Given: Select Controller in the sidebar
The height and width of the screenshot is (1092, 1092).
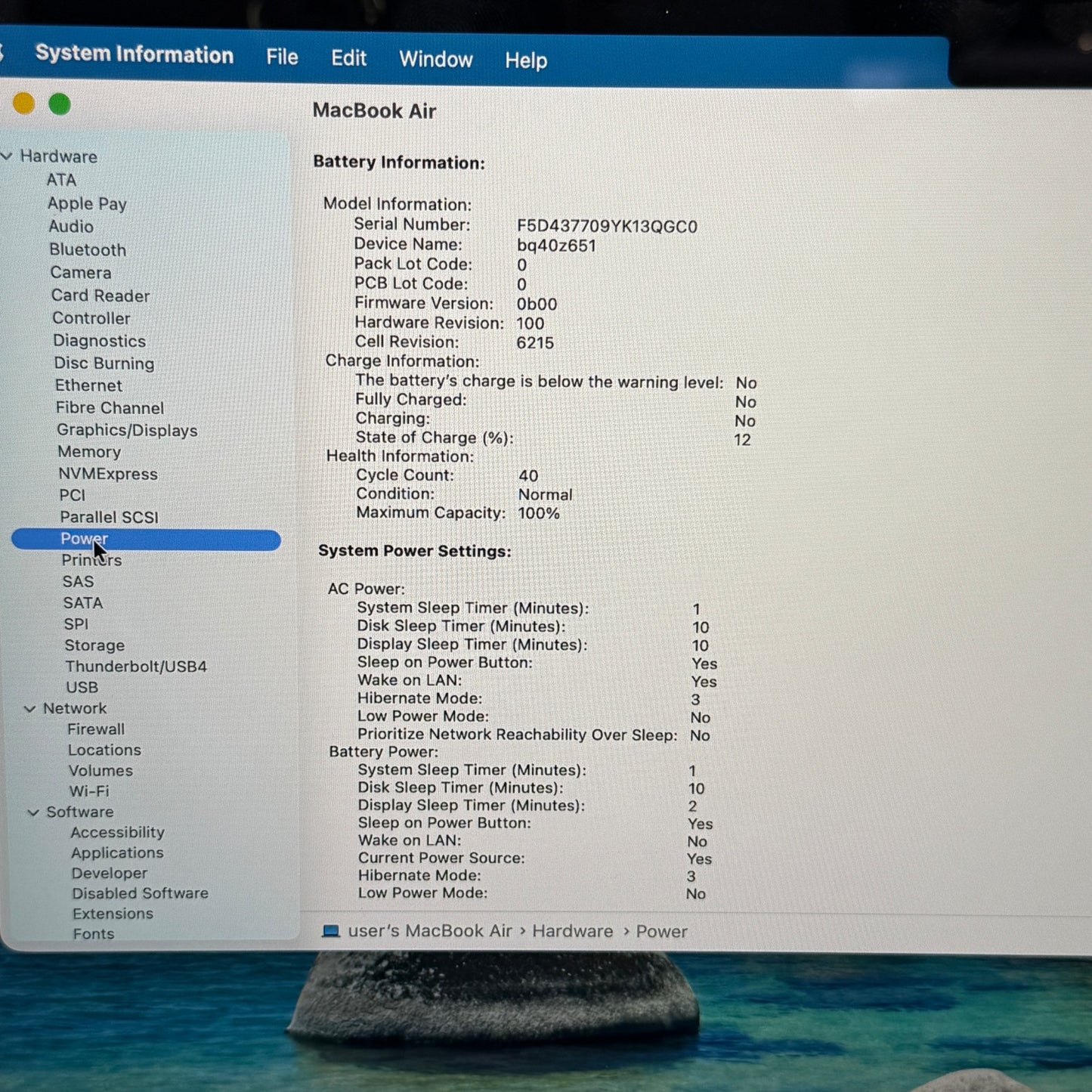Looking at the screenshot, I should click(x=91, y=318).
